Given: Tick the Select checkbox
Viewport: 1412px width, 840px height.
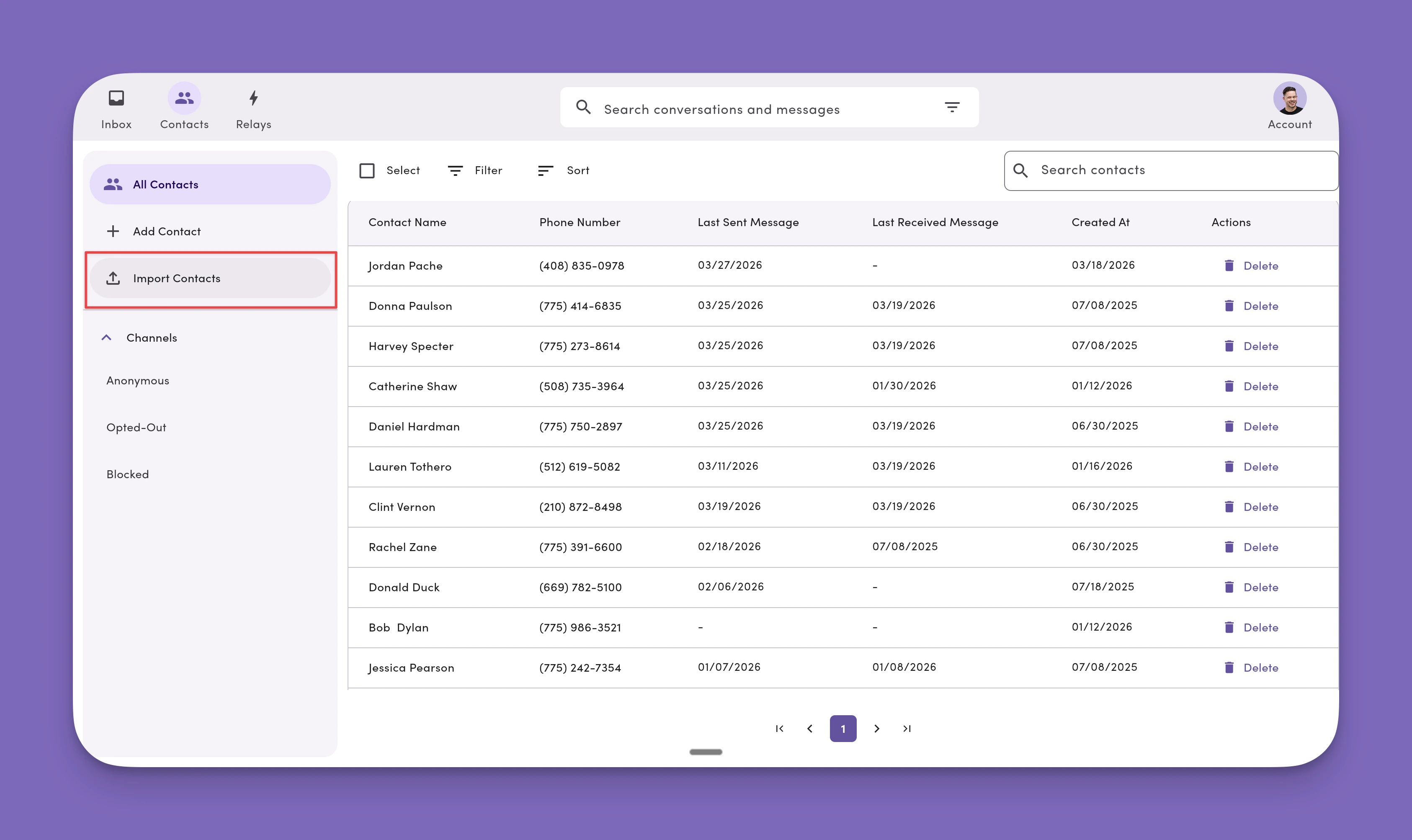Looking at the screenshot, I should [x=367, y=170].
